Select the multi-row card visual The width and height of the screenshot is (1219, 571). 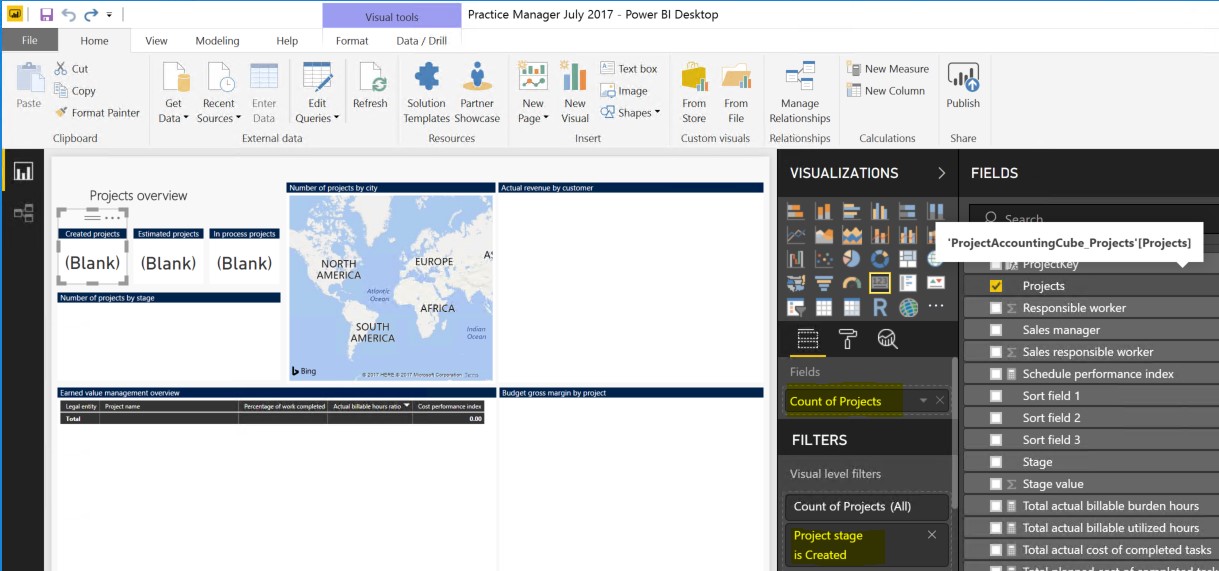(x=908, y=284)
